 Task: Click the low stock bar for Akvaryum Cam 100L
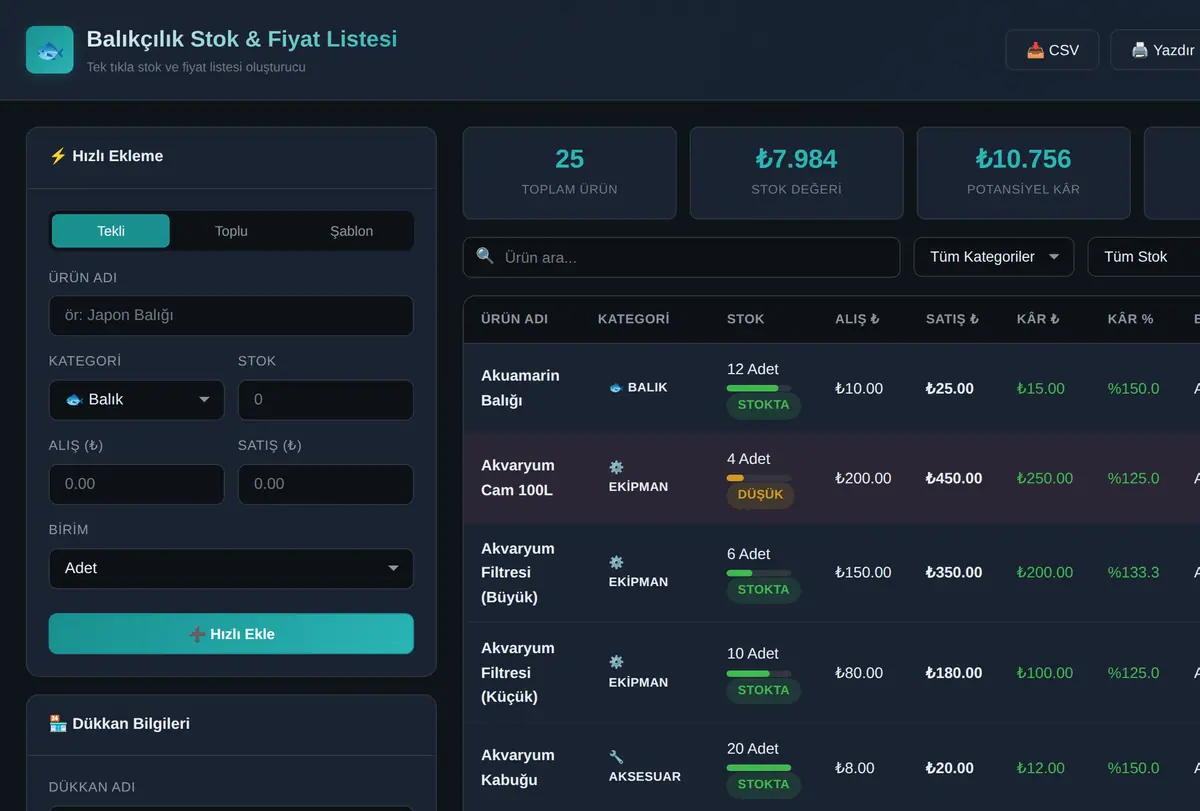759,478
